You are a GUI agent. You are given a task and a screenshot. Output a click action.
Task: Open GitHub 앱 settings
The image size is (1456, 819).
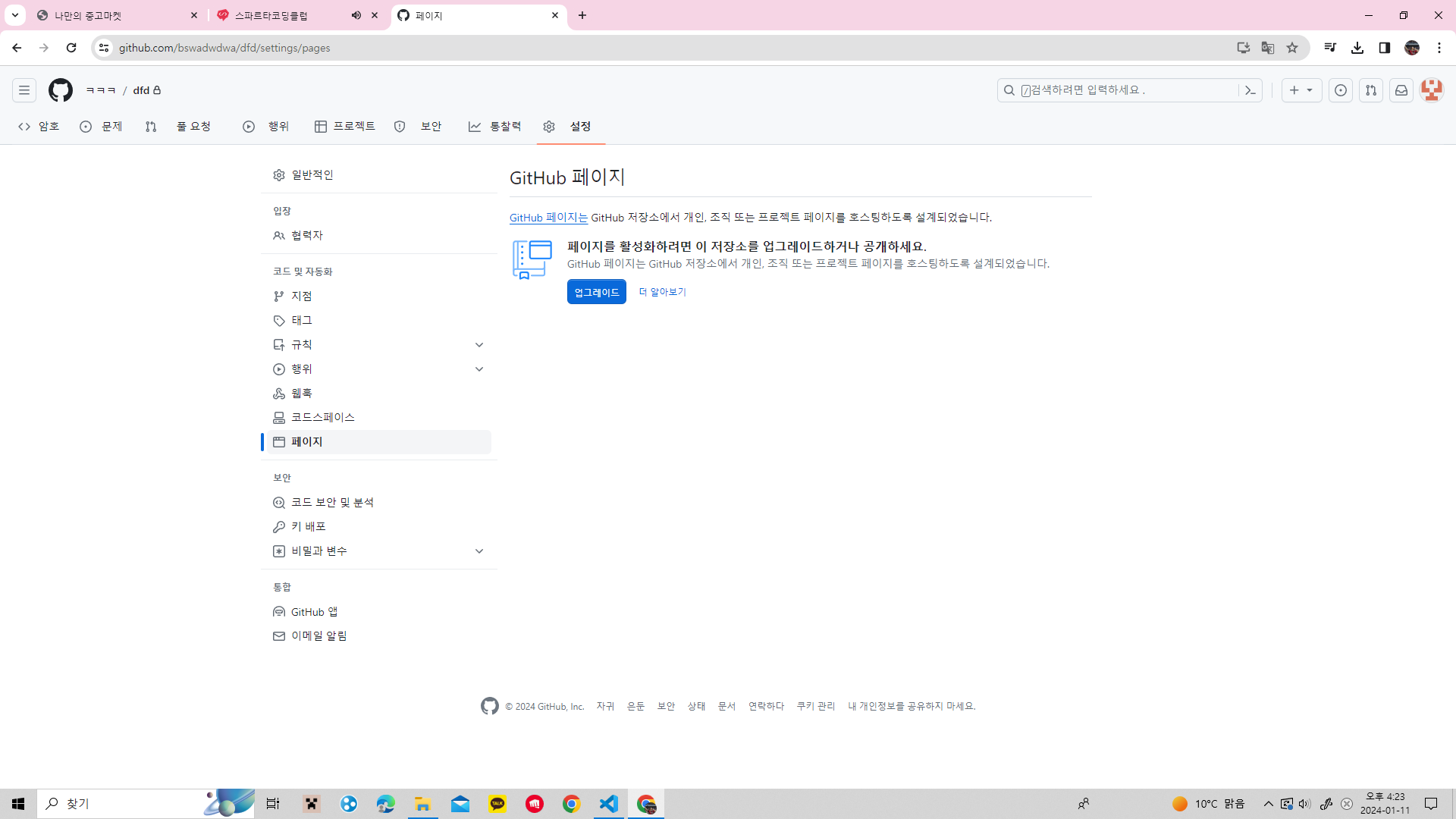pos(379,612)
